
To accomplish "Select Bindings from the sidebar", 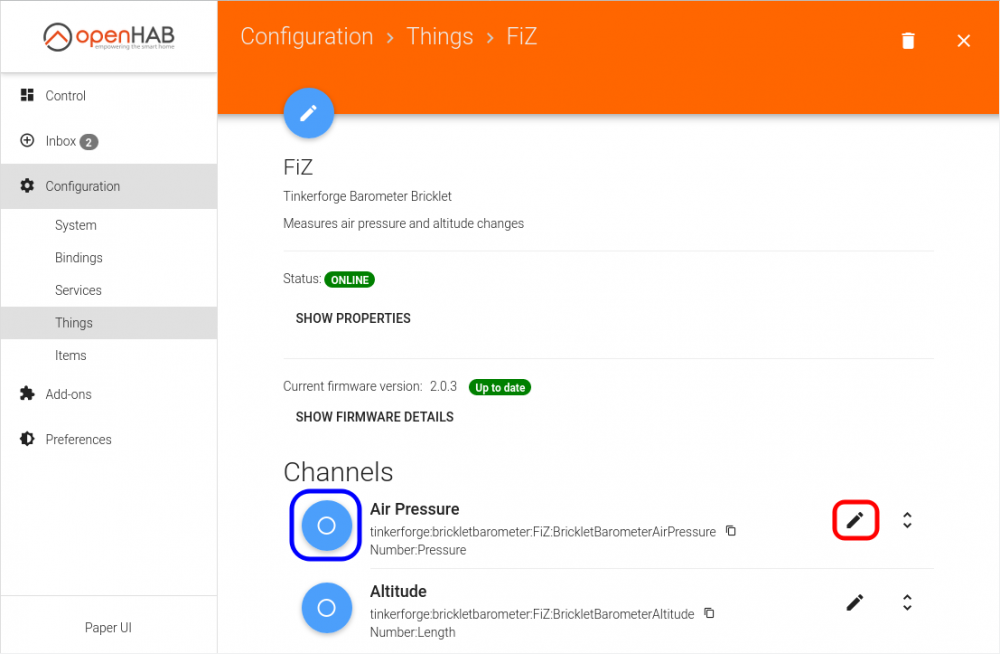I will point(78,257).
